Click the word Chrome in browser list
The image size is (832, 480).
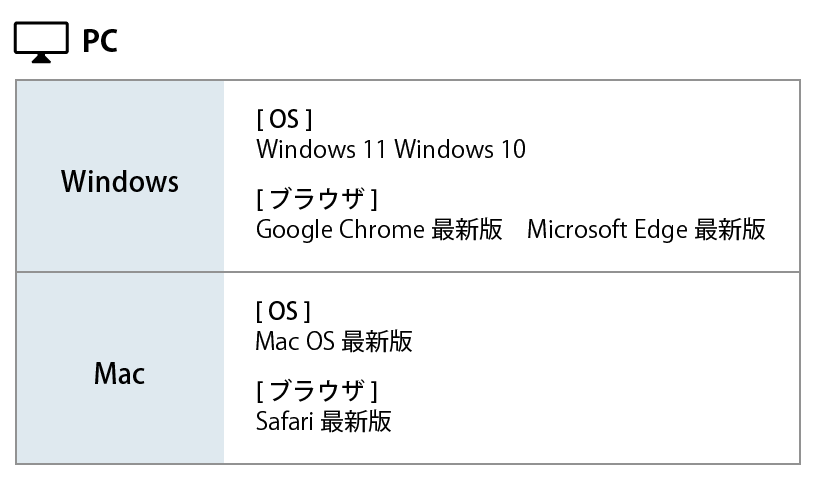point(382,230)
